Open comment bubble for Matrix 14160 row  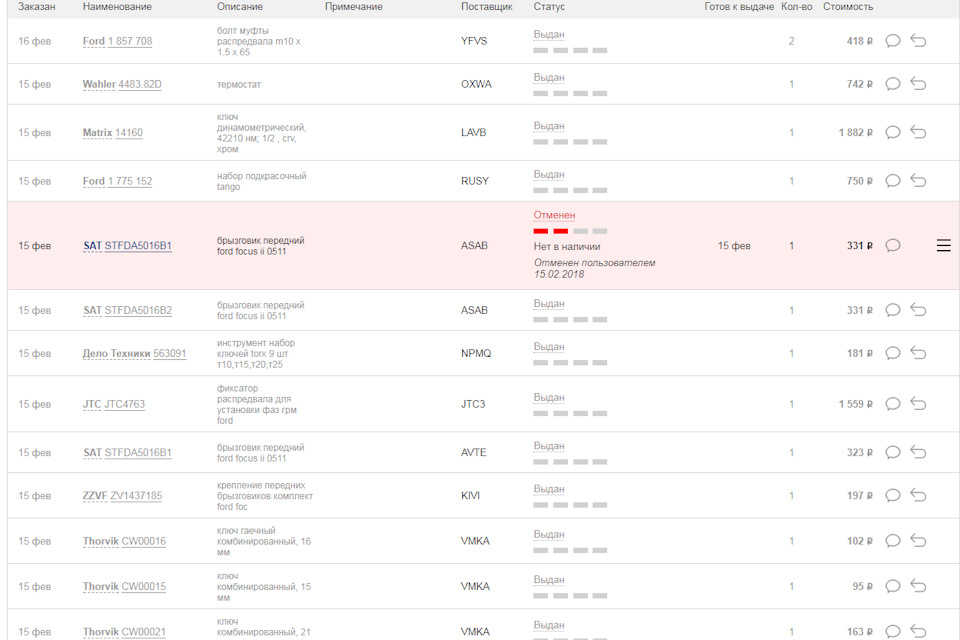coord(893,132)
